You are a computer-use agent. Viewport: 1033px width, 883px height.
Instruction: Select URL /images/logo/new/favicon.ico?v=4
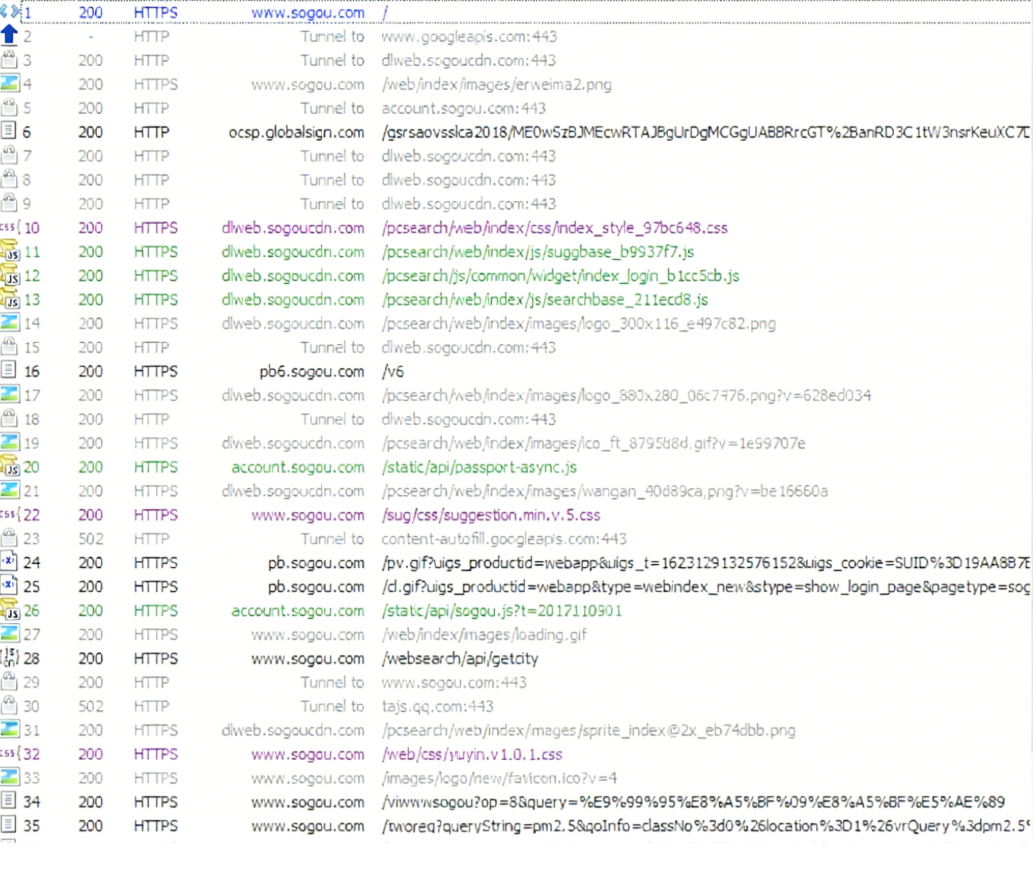click(x=499, y=778)
